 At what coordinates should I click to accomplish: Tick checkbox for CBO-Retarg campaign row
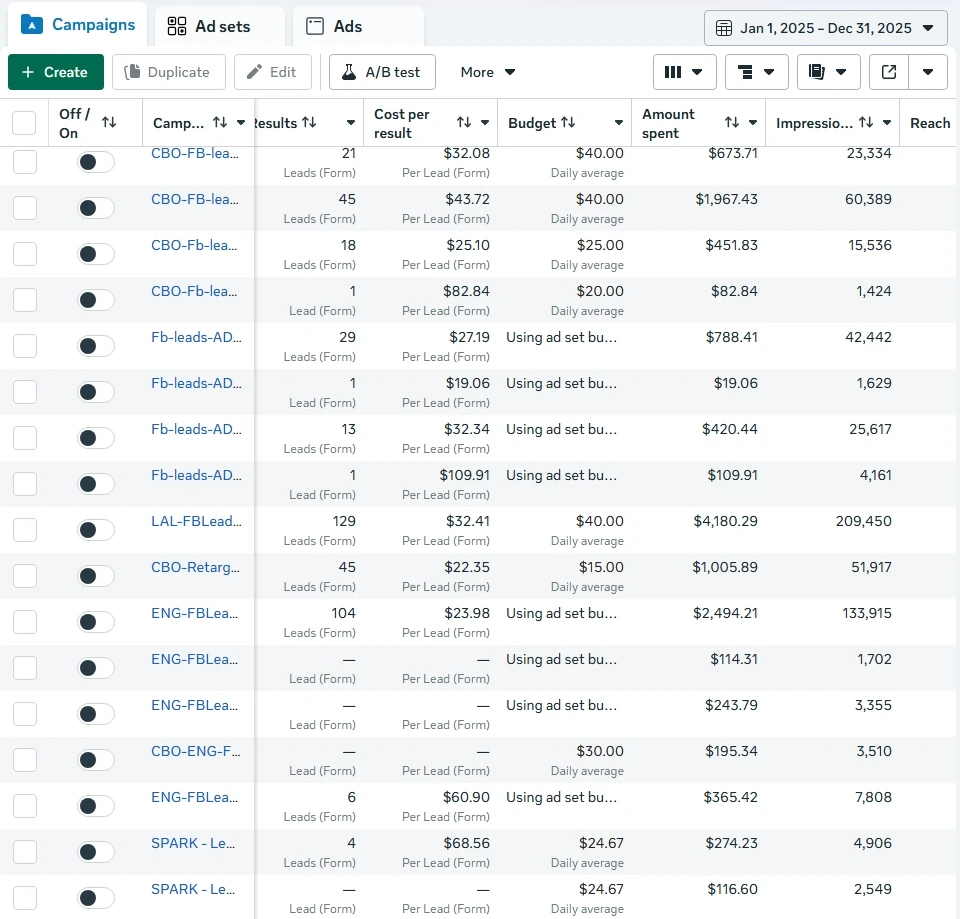pos(24,576)
